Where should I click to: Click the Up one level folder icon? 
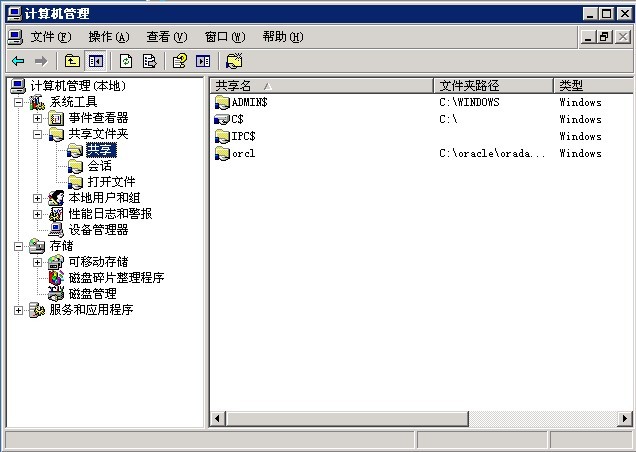(72, 61)
